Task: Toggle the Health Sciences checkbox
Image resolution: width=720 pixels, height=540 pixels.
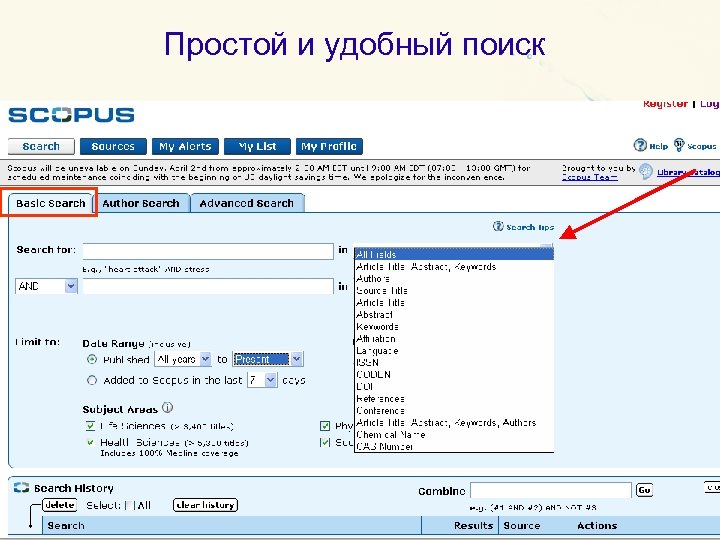Action: point(90,442)
